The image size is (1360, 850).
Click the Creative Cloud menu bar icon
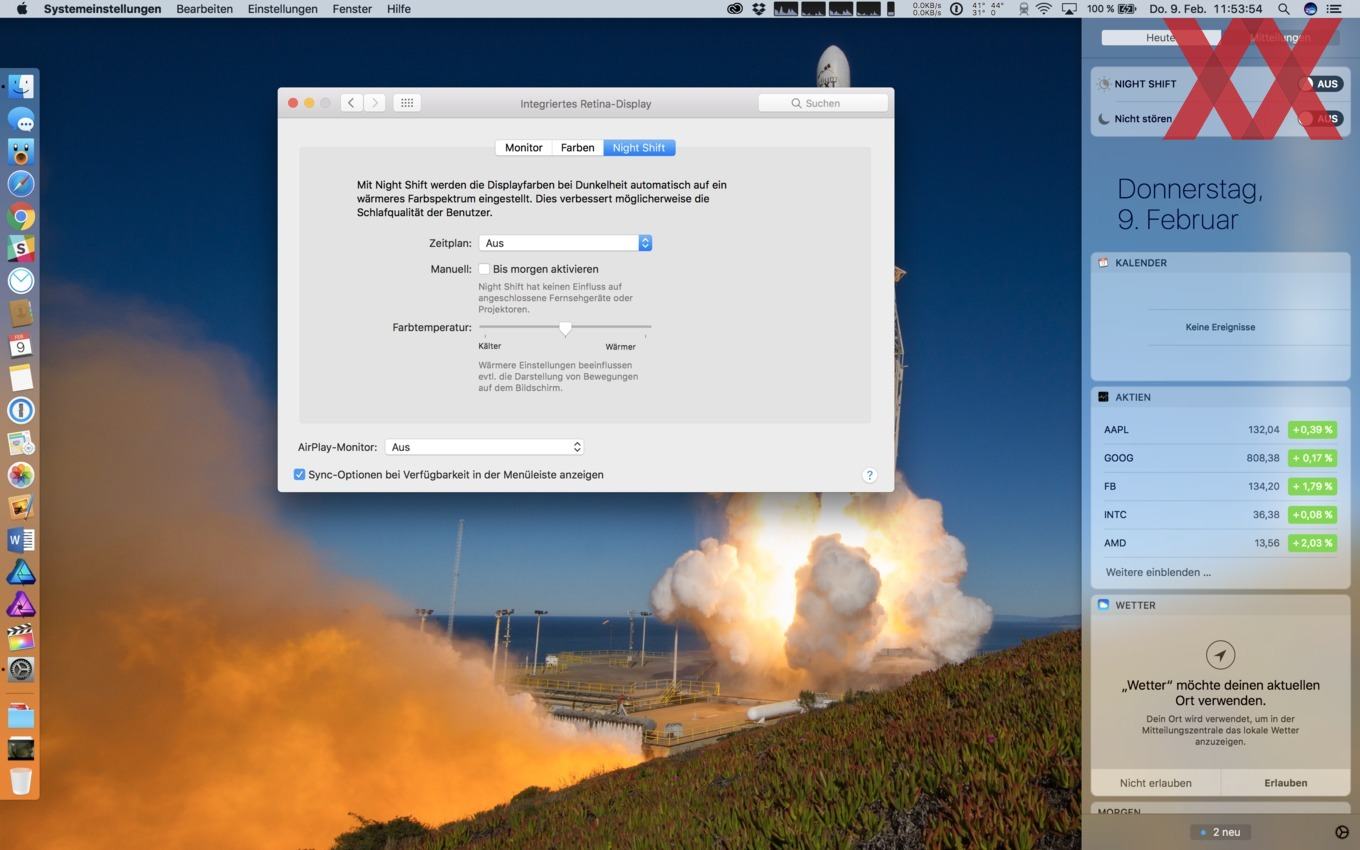735,9
